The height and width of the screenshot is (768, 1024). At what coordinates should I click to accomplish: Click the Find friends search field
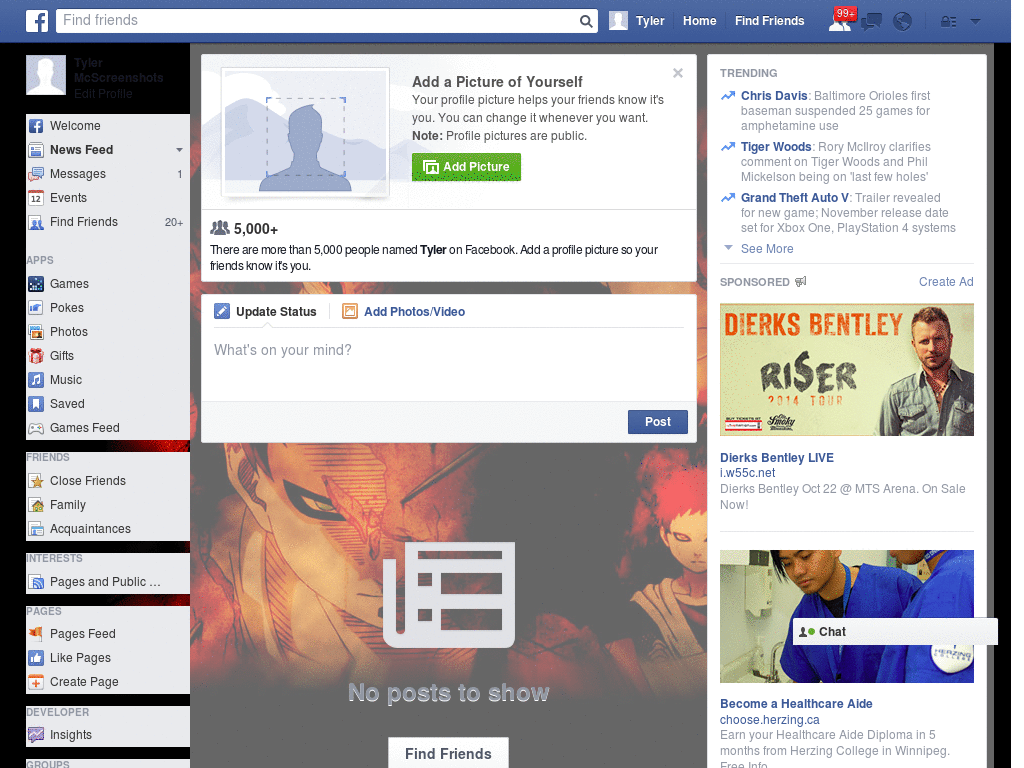point(317,21)
